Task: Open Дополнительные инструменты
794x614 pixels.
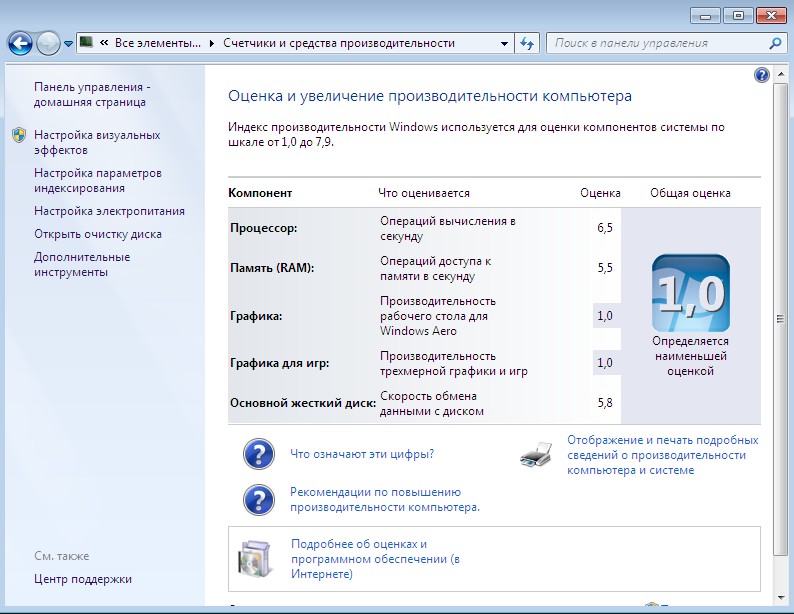Action: click(82, 264)
